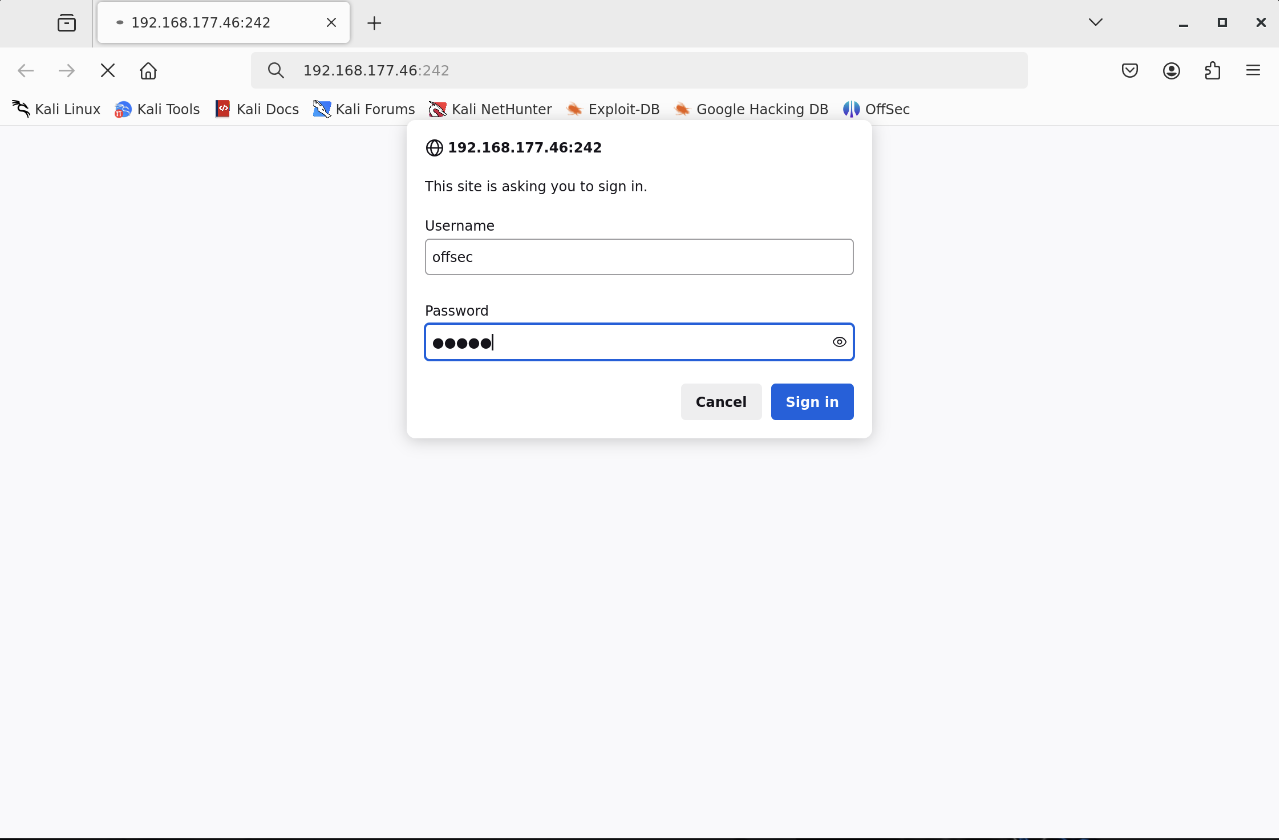
Task: Hide the masked password characters
Action: [839, 342]
